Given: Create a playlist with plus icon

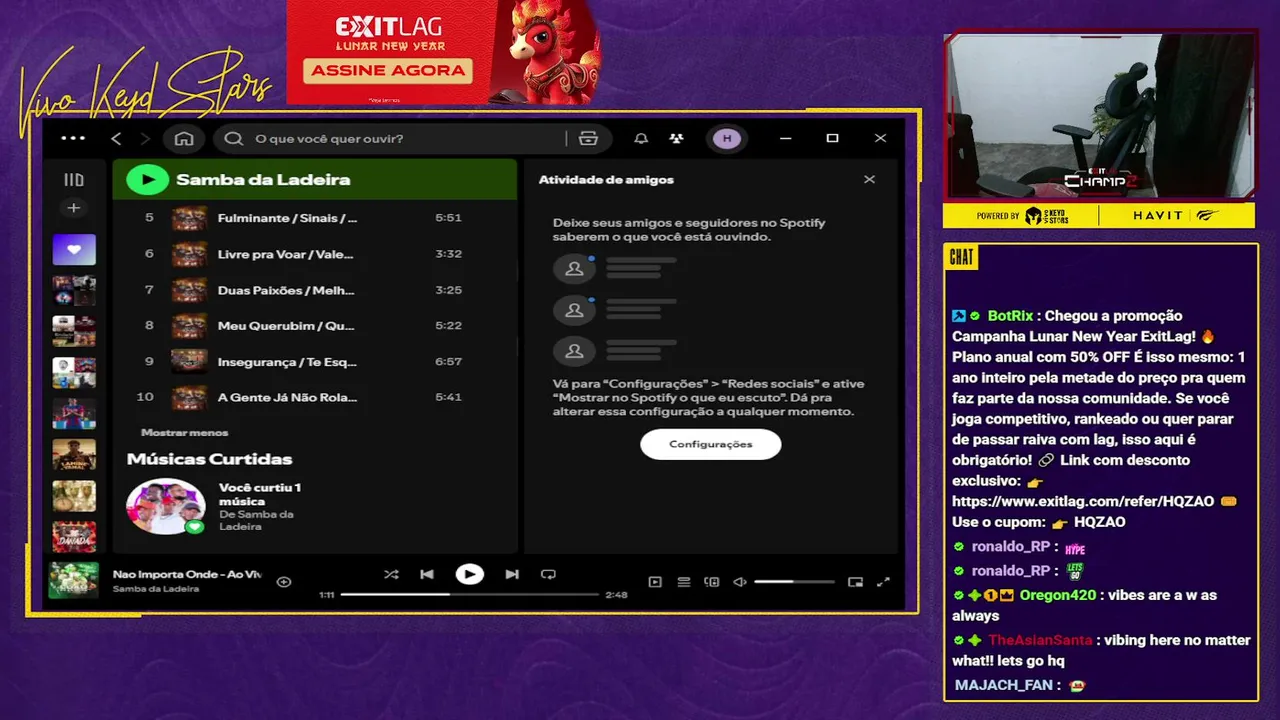Looking at the screenshot, I should [74, 208].
